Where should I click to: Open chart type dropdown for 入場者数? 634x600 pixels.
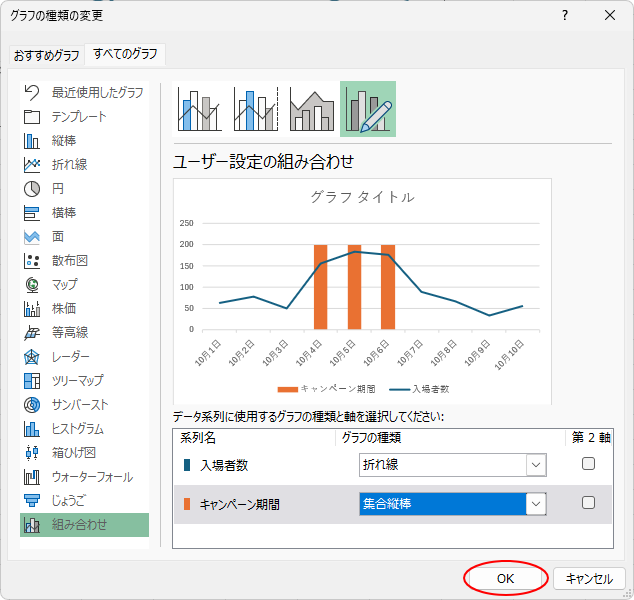[x=537, y=465]
